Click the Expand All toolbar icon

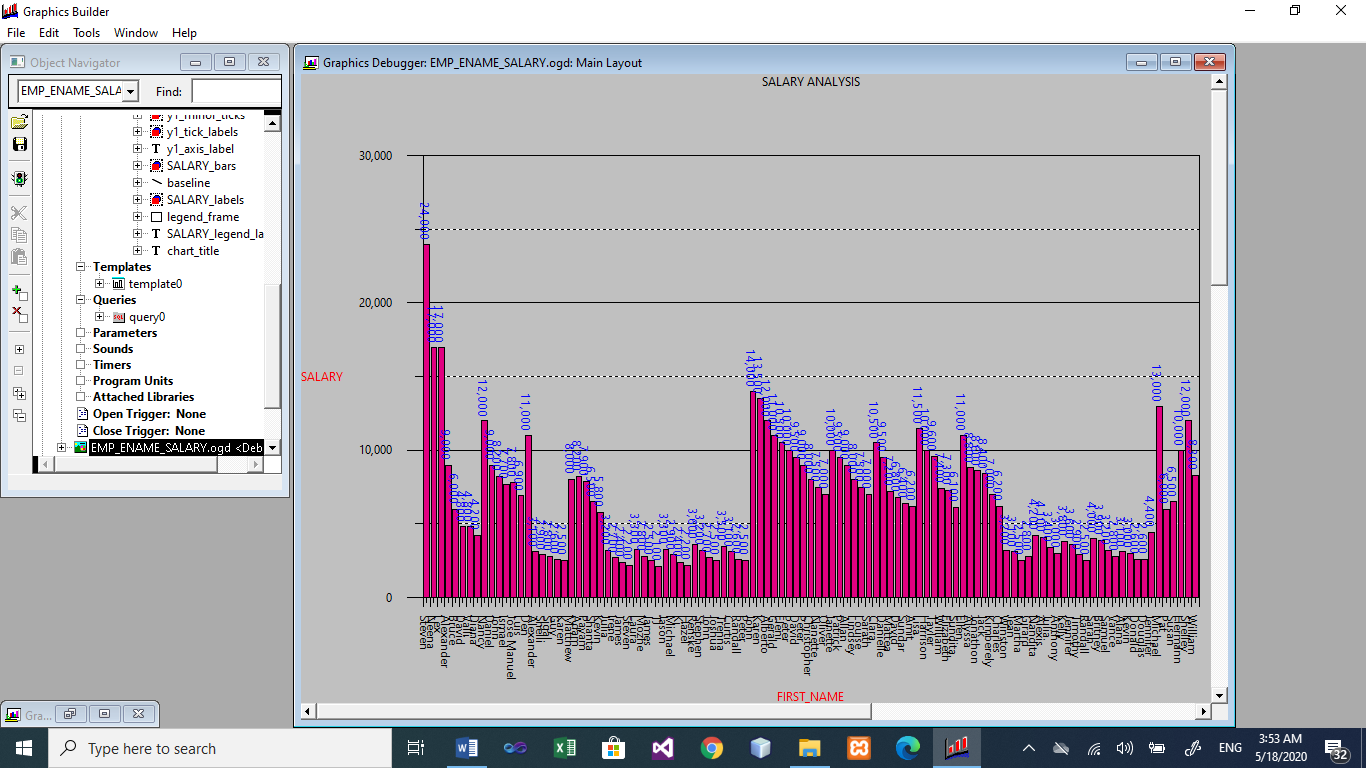(19, 393)
